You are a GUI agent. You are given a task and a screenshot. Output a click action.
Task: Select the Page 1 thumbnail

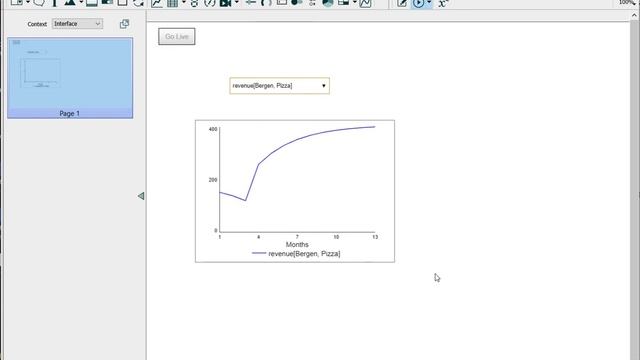point(70,78)
